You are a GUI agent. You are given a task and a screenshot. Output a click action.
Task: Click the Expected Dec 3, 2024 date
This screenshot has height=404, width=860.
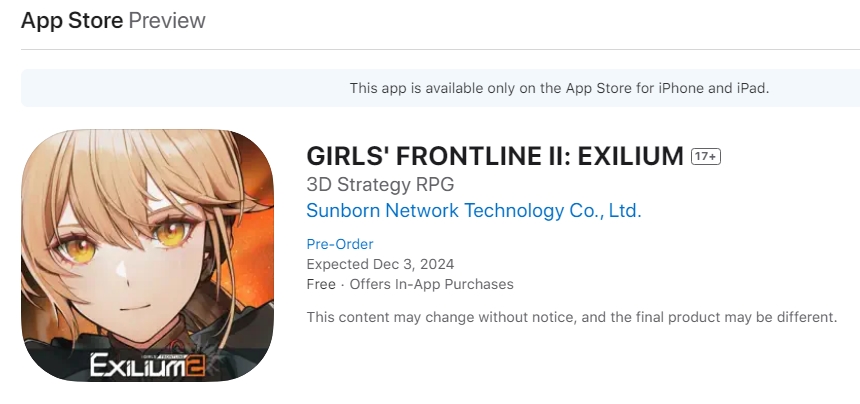[x=380, y=264]
